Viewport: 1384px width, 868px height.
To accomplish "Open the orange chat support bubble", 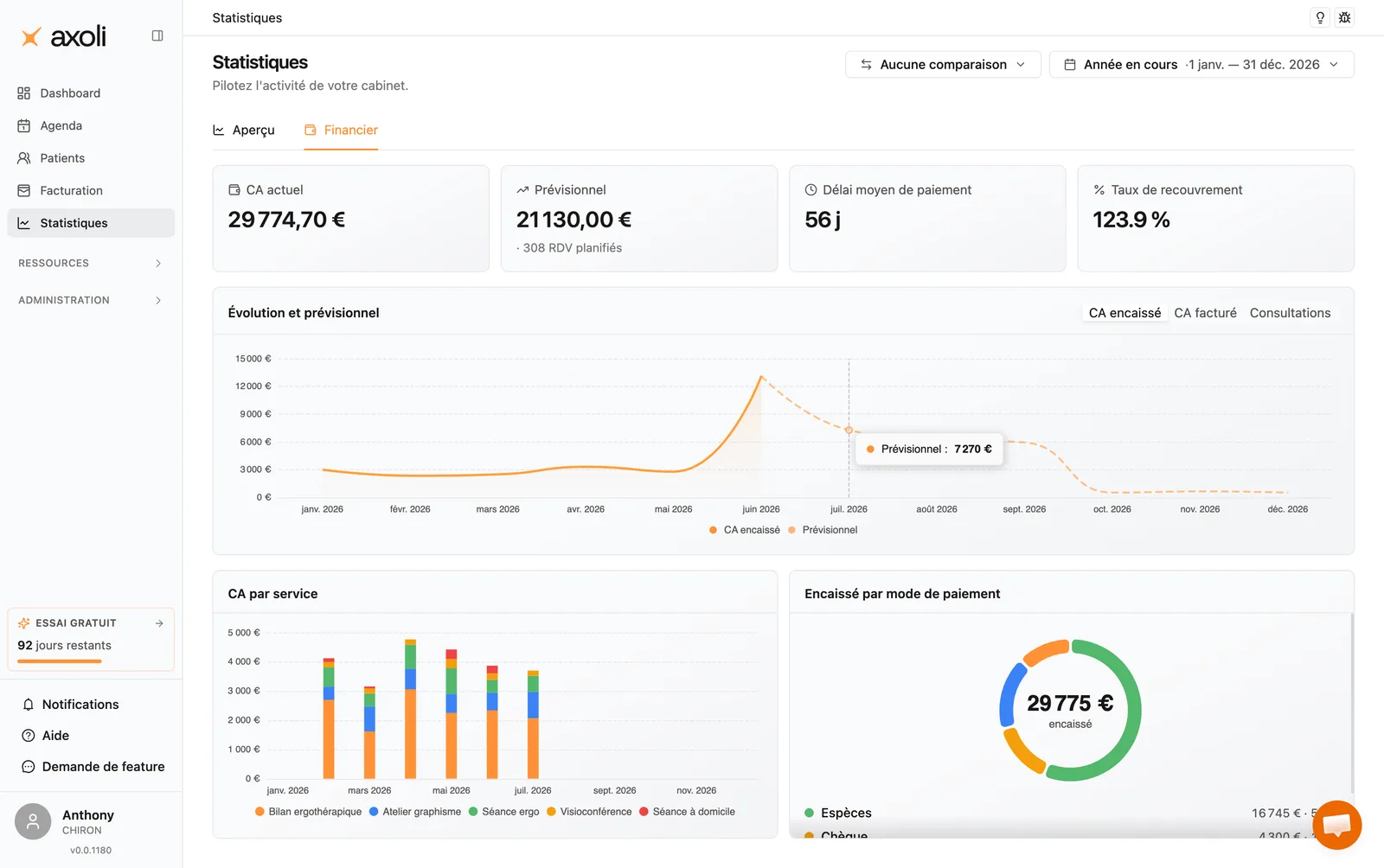I will point(1336,825).
